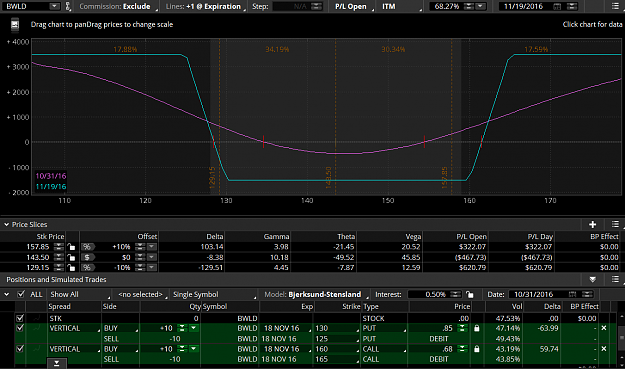Click the $ offset type in $0 row
The width and height of the screenshot is (625, 369).
coord(87,257)
